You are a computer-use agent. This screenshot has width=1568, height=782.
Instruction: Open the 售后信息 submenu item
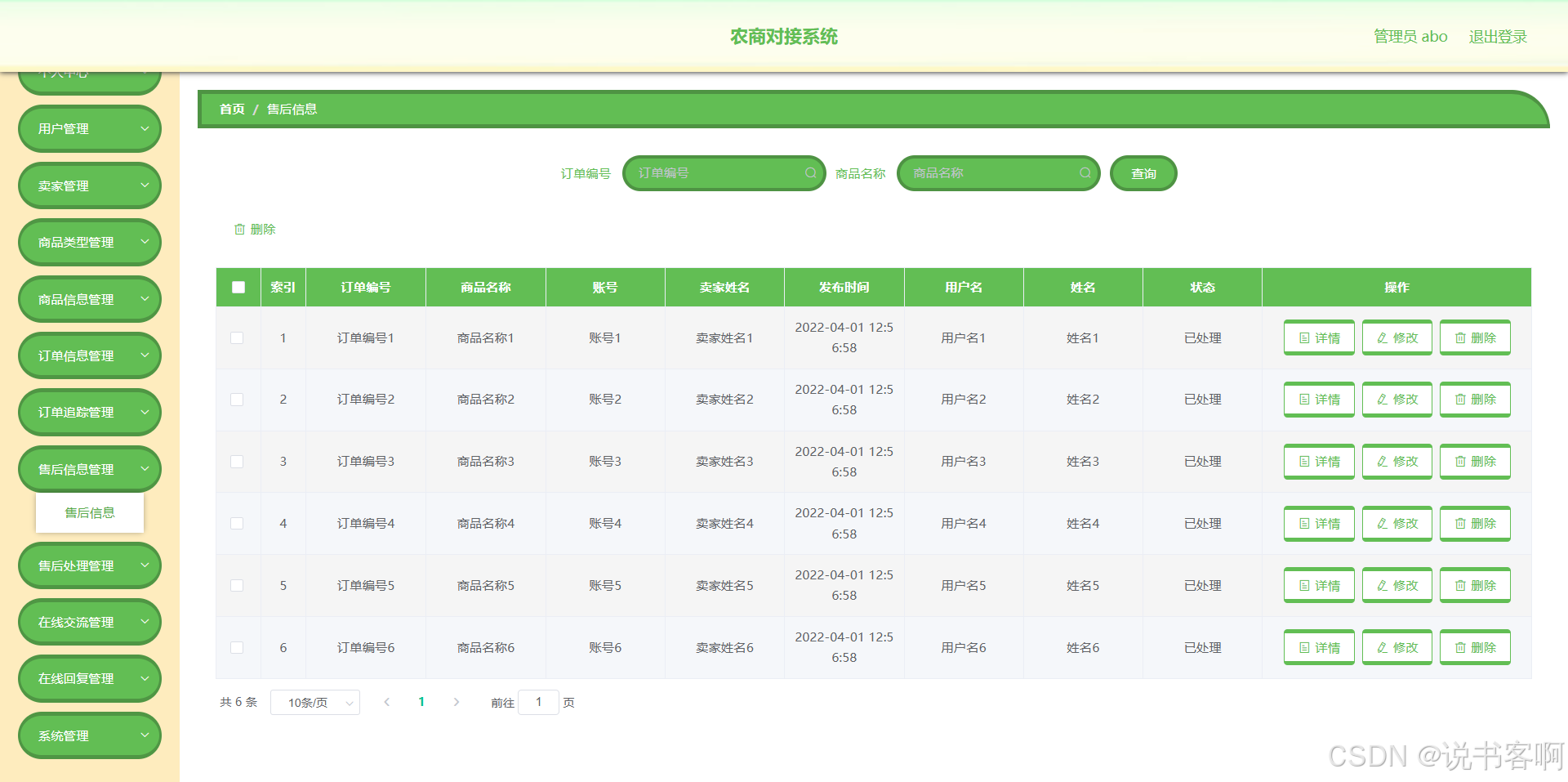click(x=90, y=513)
